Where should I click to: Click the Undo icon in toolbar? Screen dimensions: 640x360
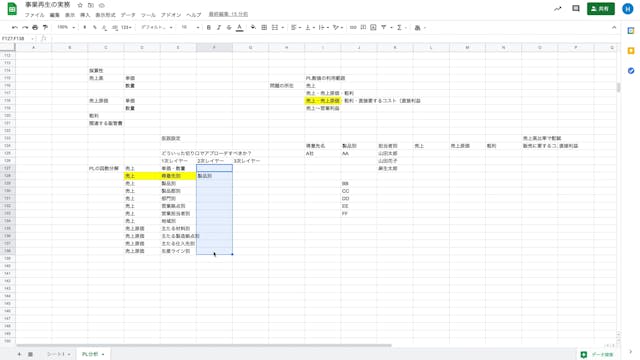15,27
